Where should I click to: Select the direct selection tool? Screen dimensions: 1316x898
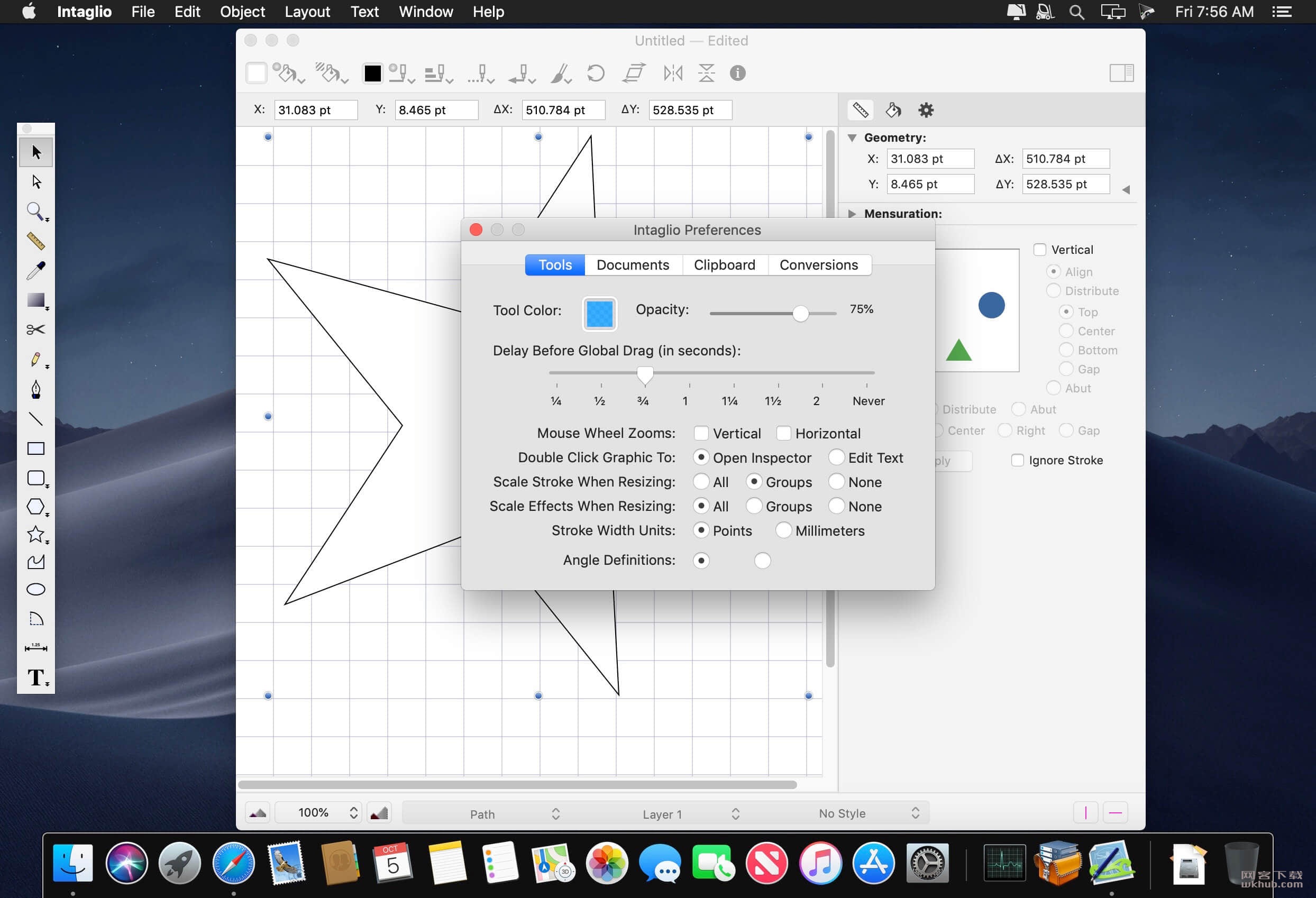click(x=36, y=182)
